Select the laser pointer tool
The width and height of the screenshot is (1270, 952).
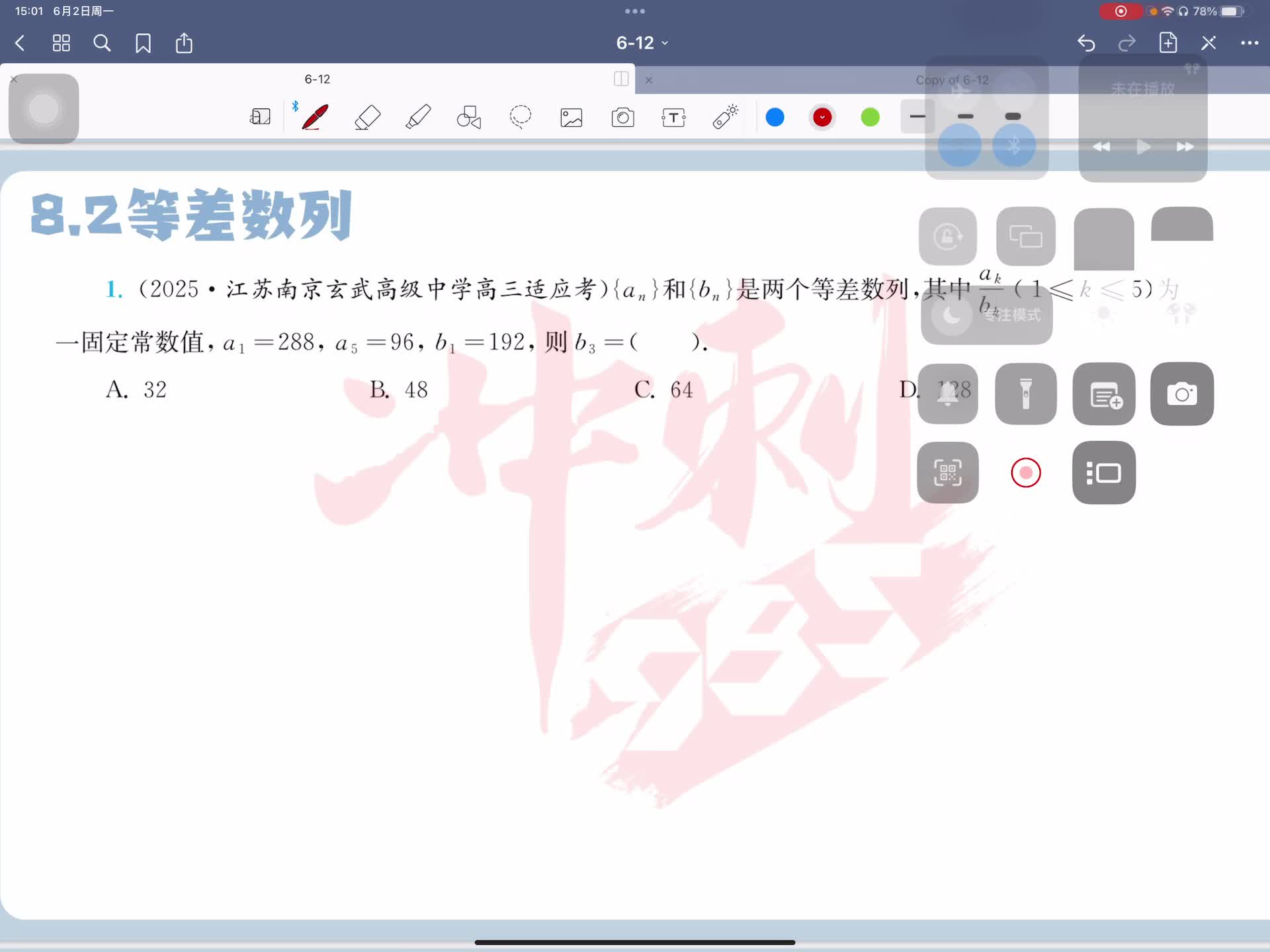point(726,118)
